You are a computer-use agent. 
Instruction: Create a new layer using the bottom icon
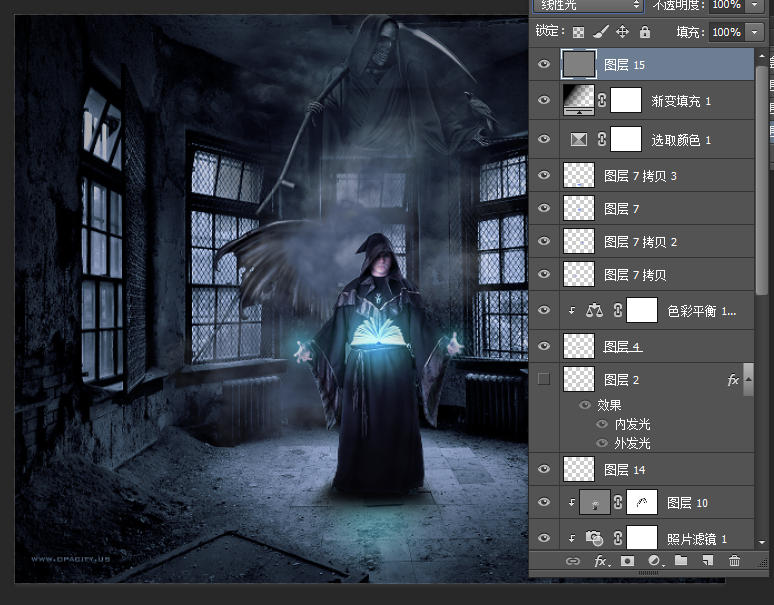[x=707, y=561]
